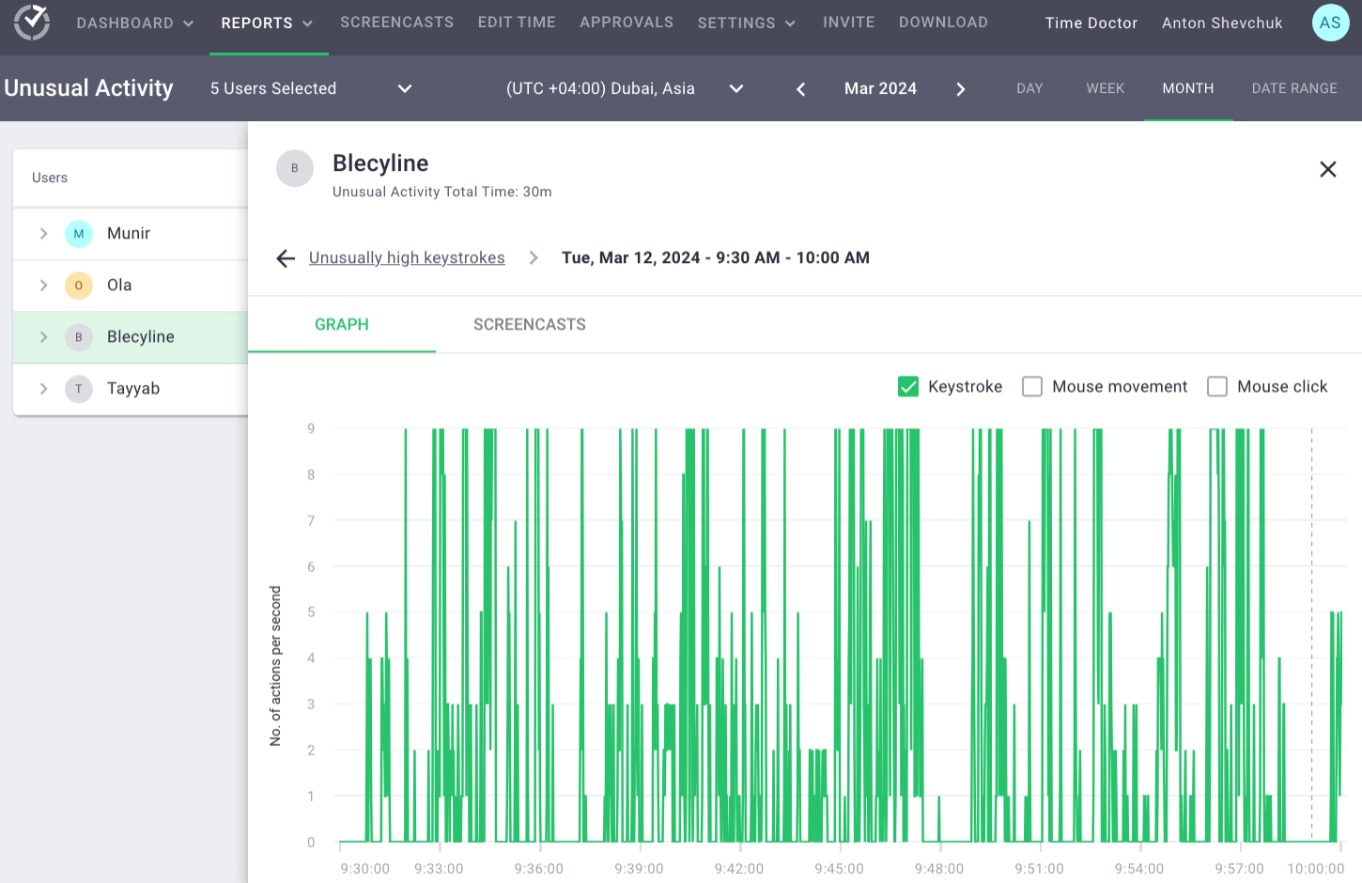Close the Blecyline detail panel
The image size is (1362, 883).
click(1328, 169)
